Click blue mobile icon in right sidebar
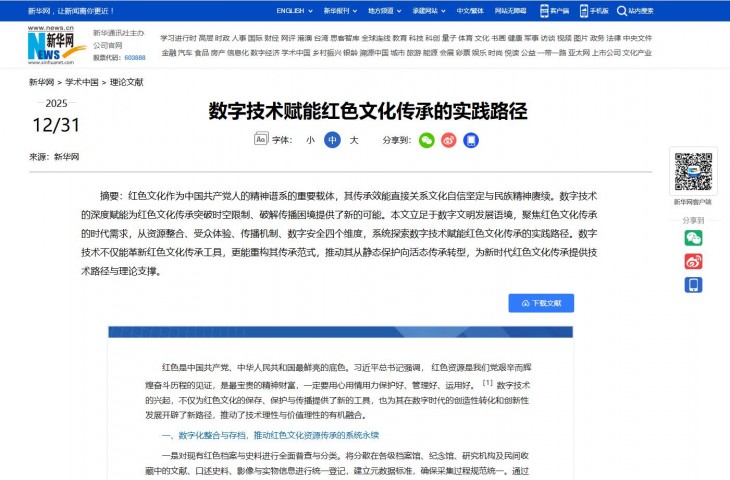 pyautogui.click(x=693, y=285)
